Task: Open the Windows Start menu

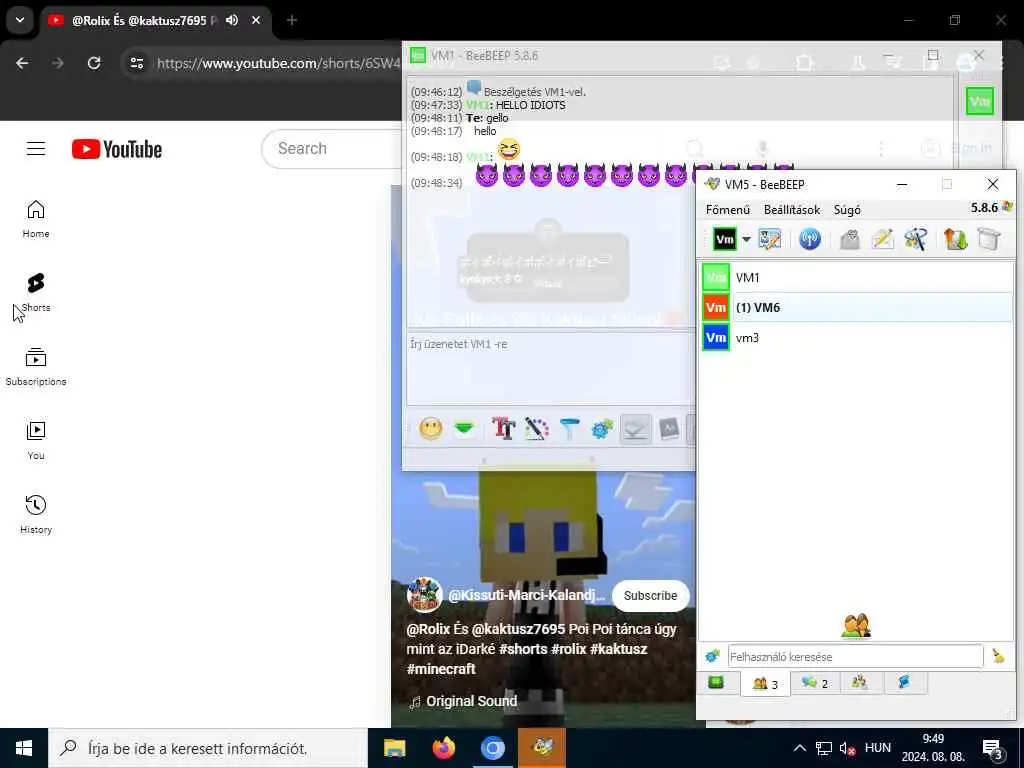Action: point(24,748)
